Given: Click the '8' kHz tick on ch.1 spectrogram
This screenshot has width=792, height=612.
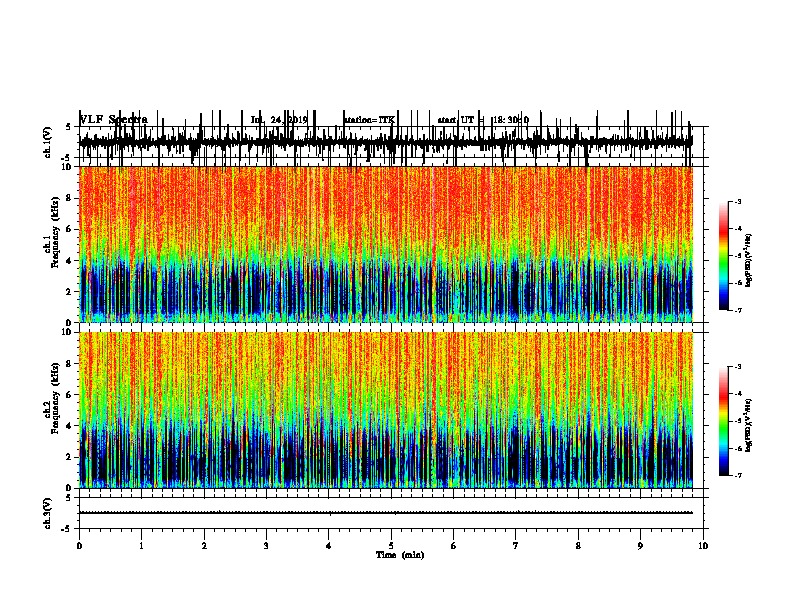Looking at the screenshot, I should pos(70,198).
